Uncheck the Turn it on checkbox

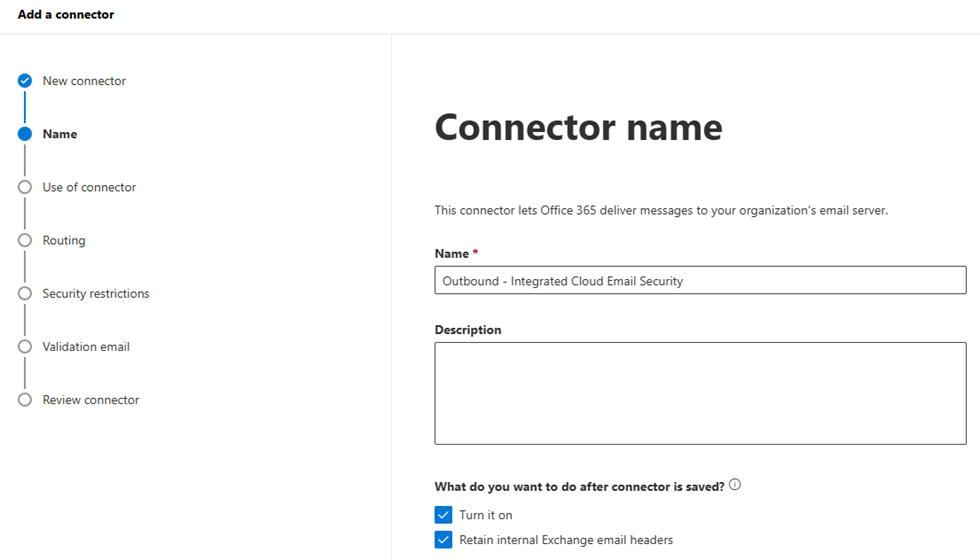click(x=444, y=515)
